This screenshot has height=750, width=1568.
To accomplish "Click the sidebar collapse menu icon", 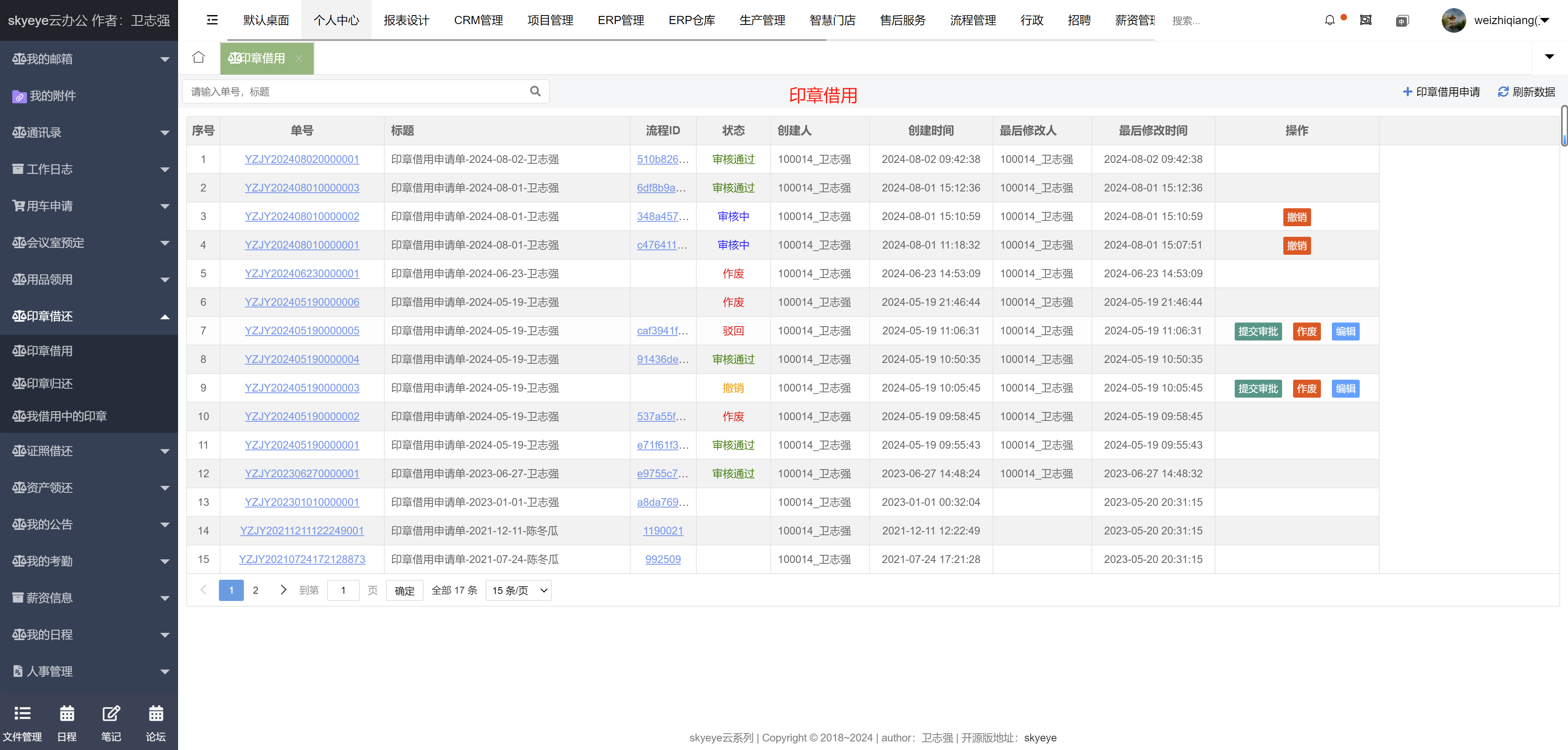I will [212, 20].
